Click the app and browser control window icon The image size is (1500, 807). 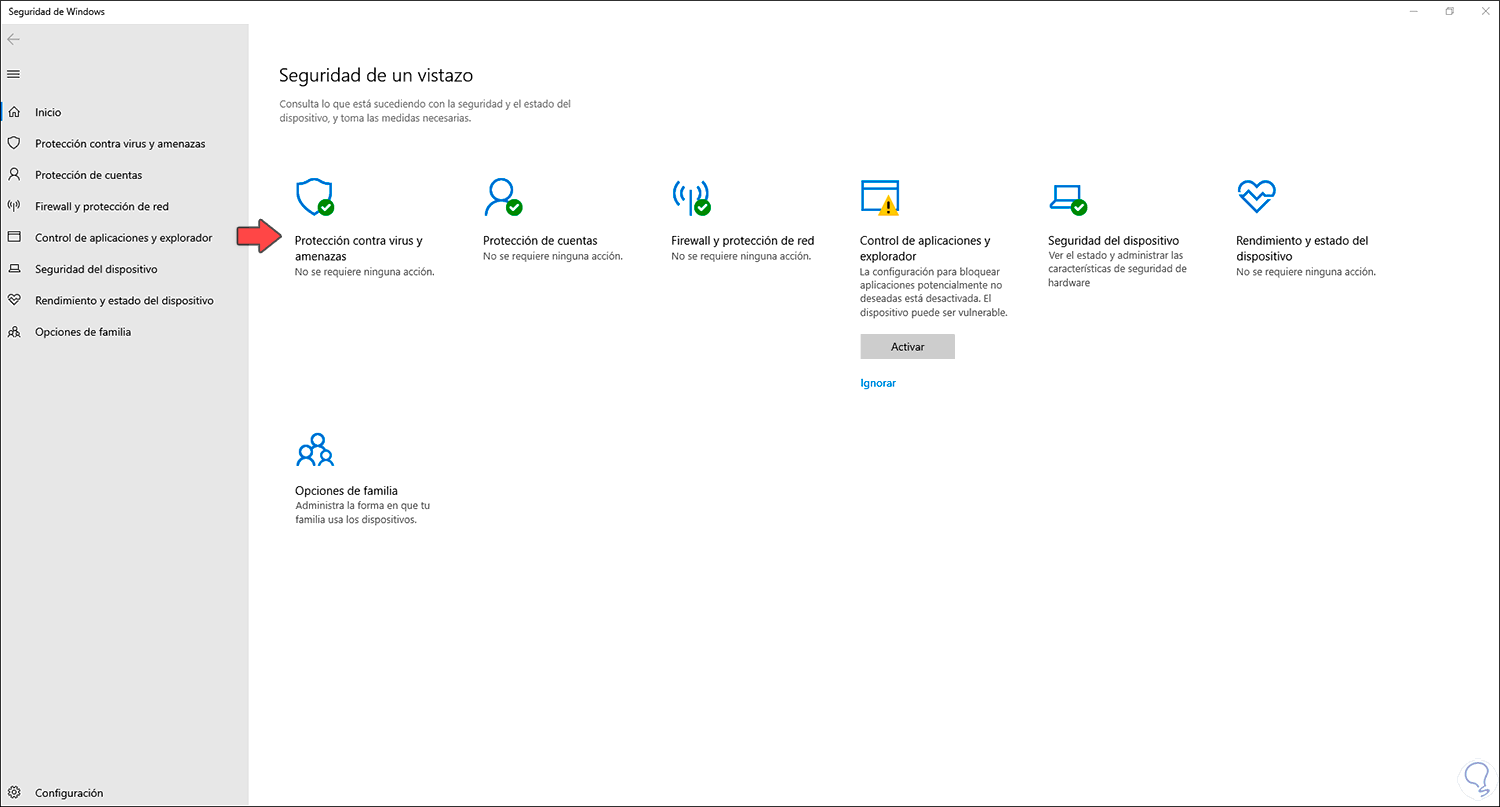pyautogui.click(x=879, y=196)
